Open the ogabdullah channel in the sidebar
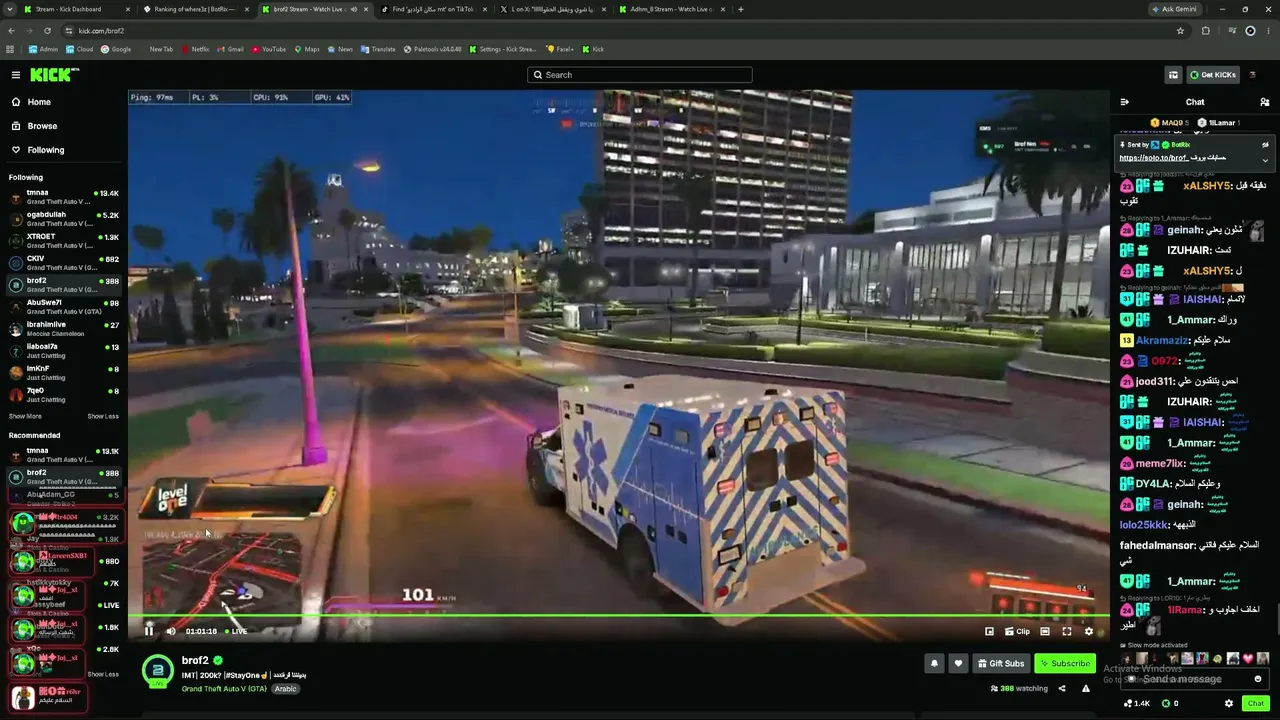Image resolution: width=1280 pixels, height=720 pixels. (64, 219)
